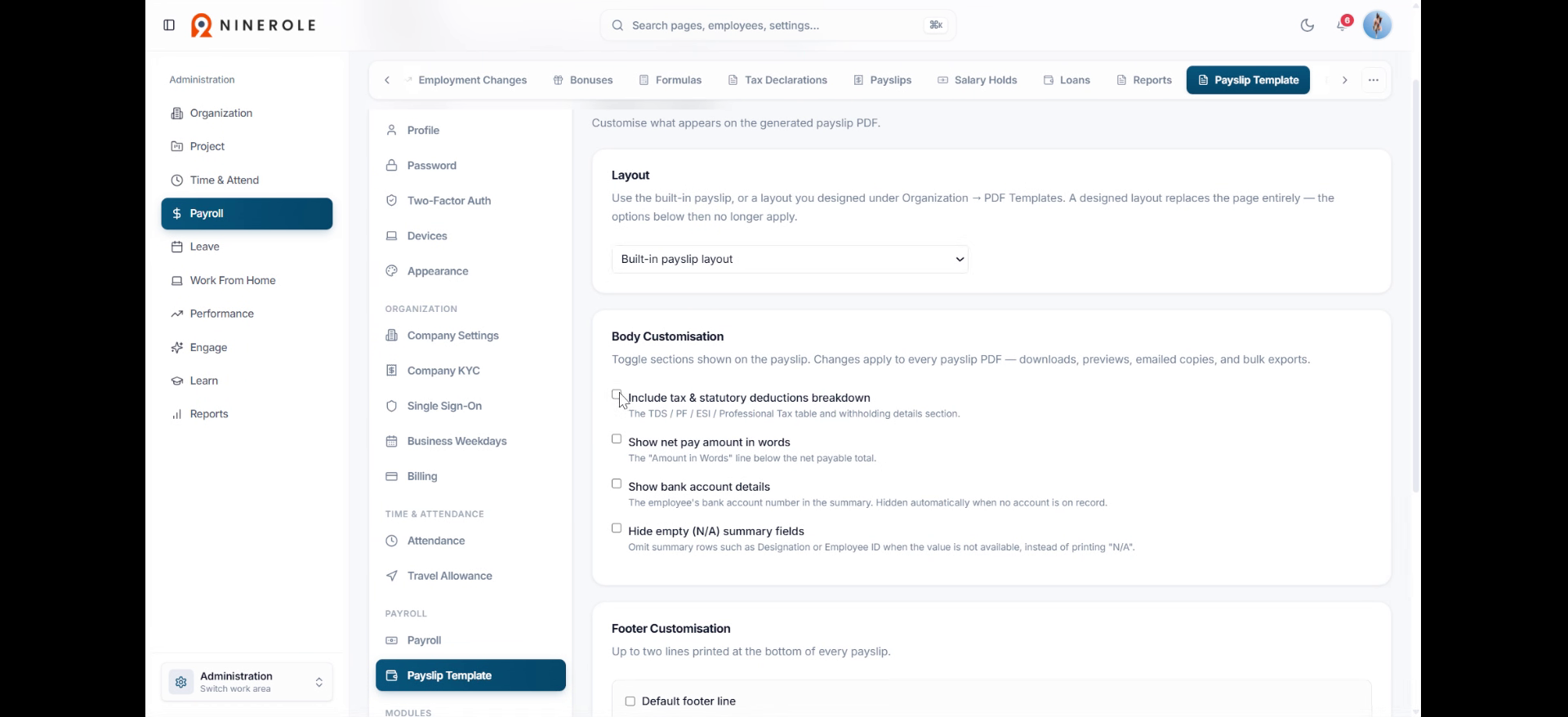The height and width of the screenshot is (717, 1568).
Task: Open the Engage section
Action: coord(247,347)
